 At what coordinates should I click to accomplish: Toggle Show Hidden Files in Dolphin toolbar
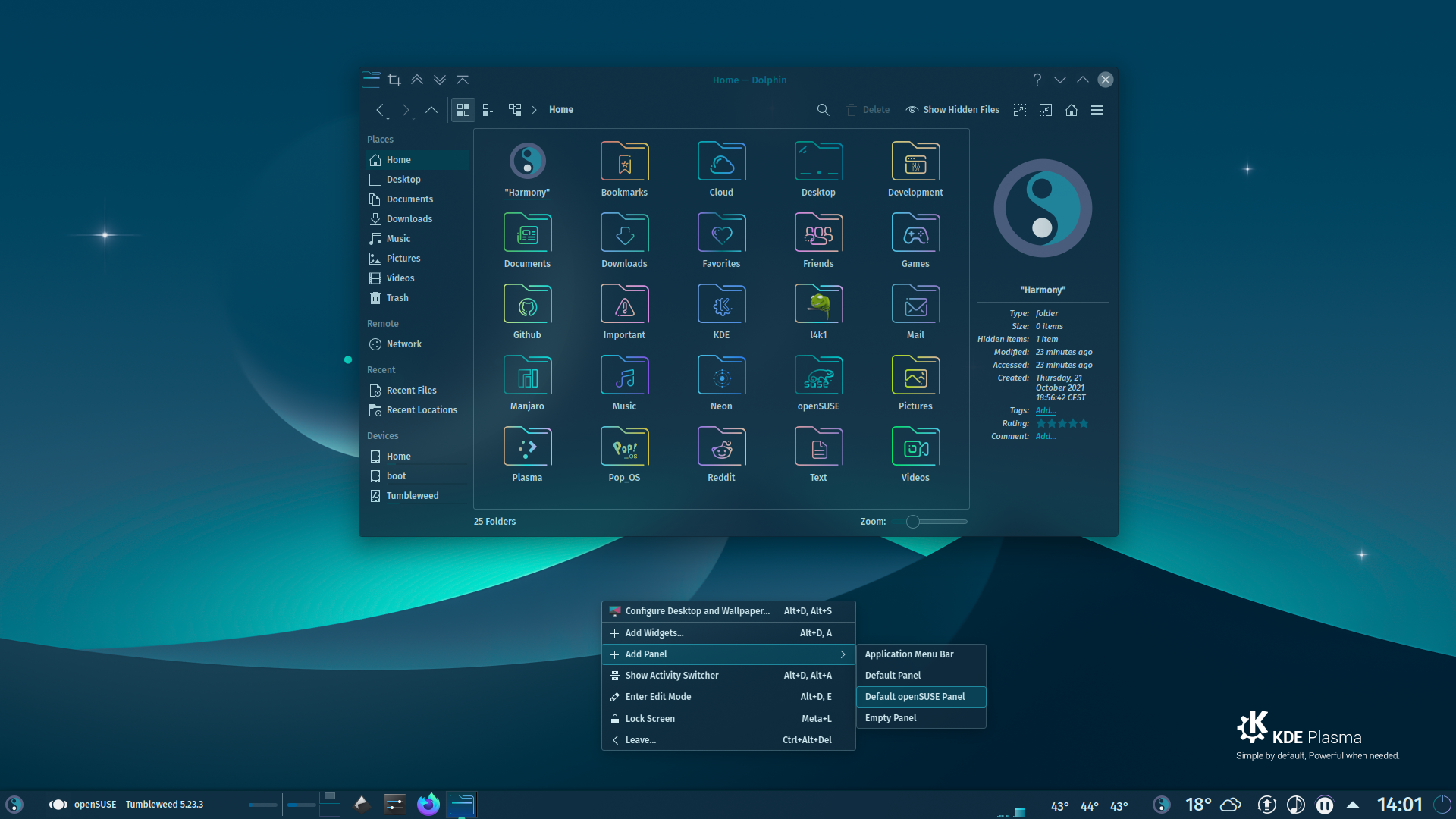952,110
